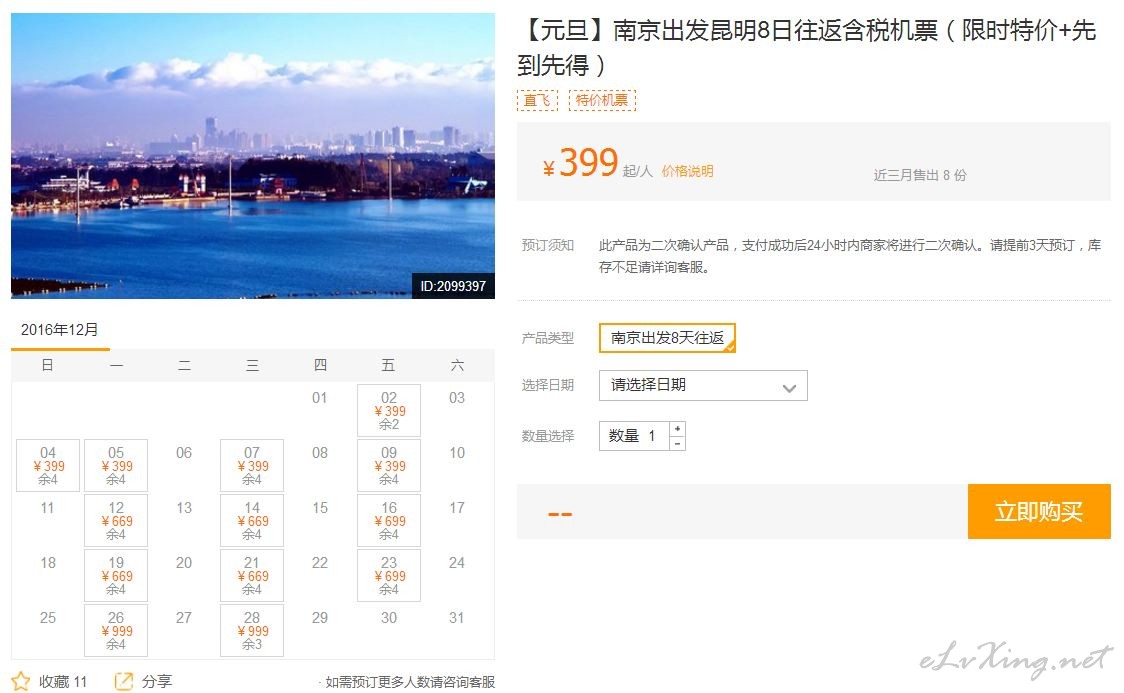Click the Kunming destination photo

click(253, 156)
